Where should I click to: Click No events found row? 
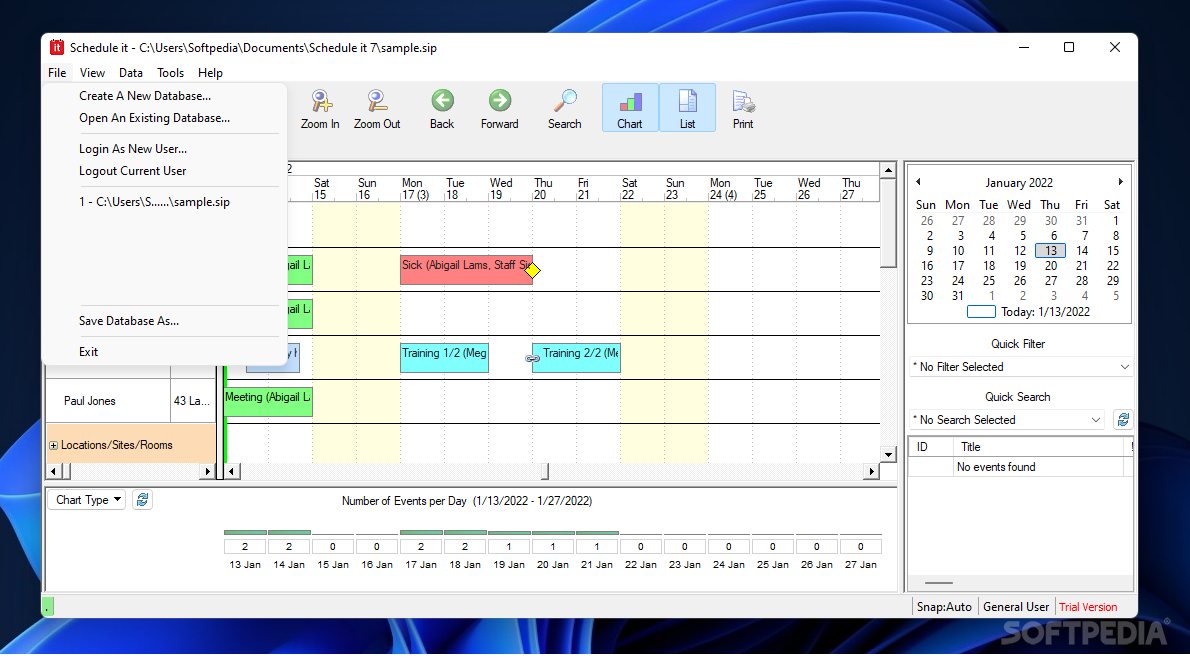1020,467
